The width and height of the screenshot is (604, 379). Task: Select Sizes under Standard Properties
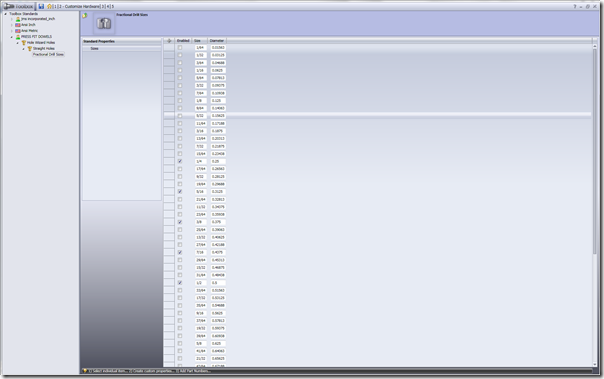point(94,49)
